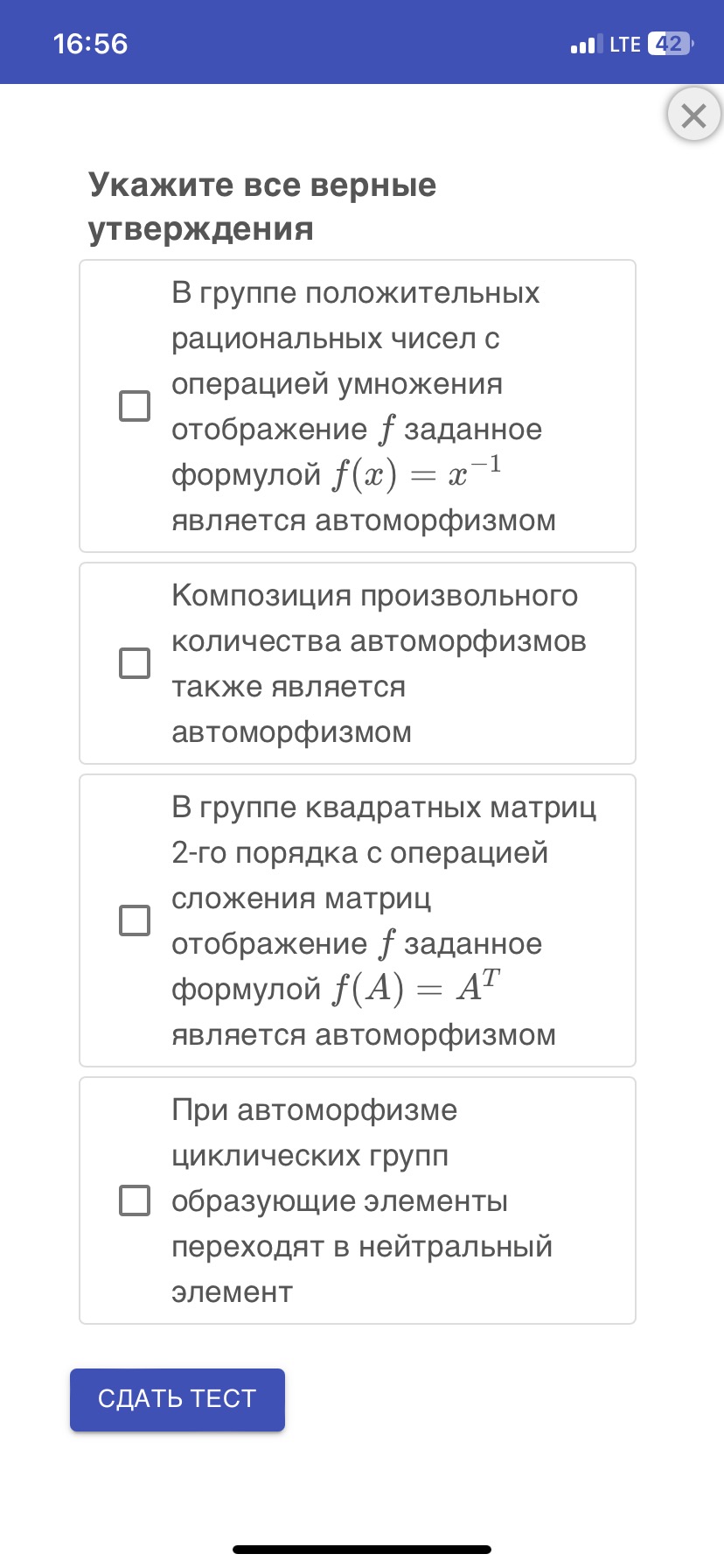Tap the text 'В группе положительных рациональных чисел'
Screen dimensions: 724x1568
tap(355, 315)
